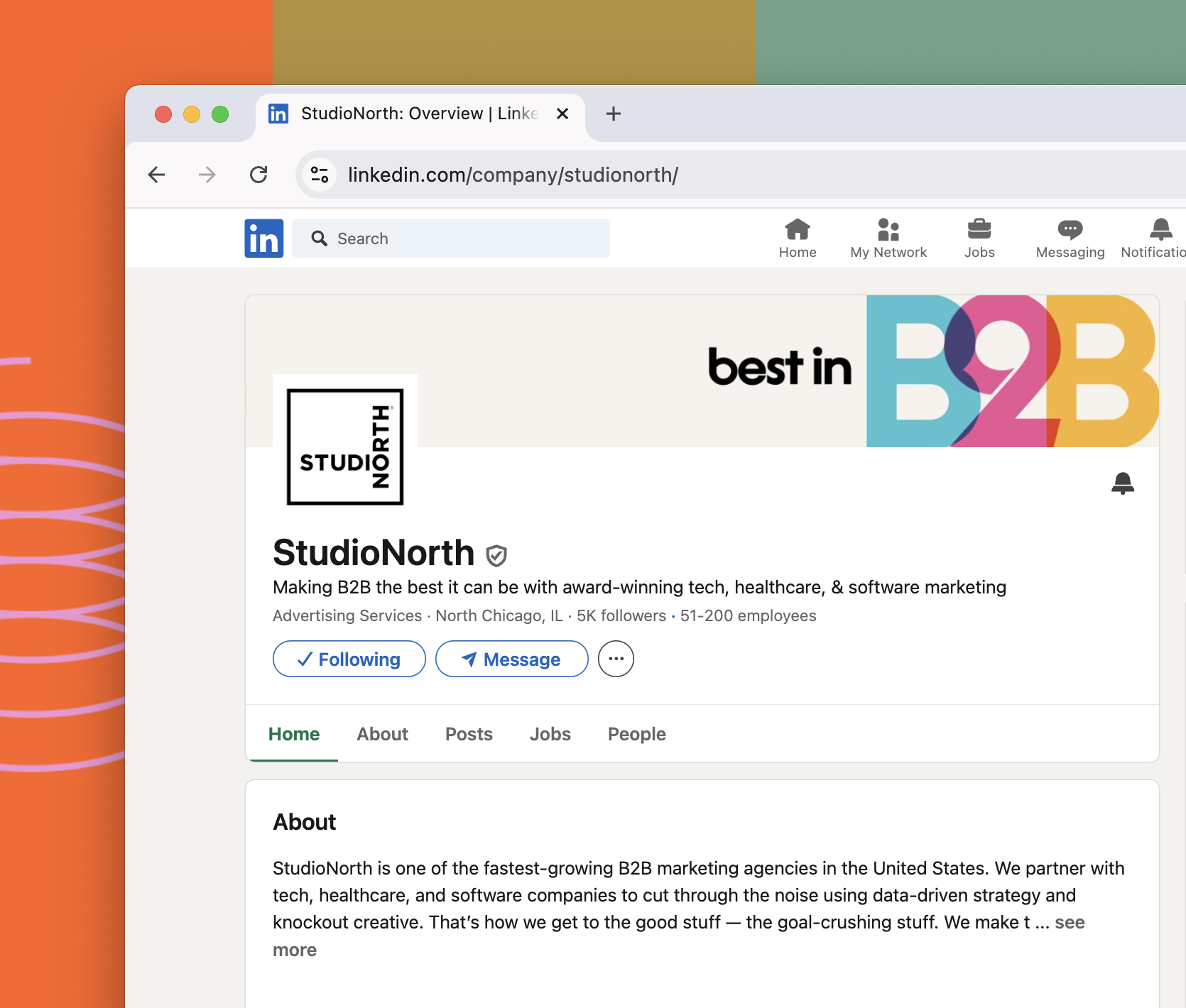Click the address bar URL linkedin.com/company/studionorth/

pyautogui.click(x=513, y=175)
